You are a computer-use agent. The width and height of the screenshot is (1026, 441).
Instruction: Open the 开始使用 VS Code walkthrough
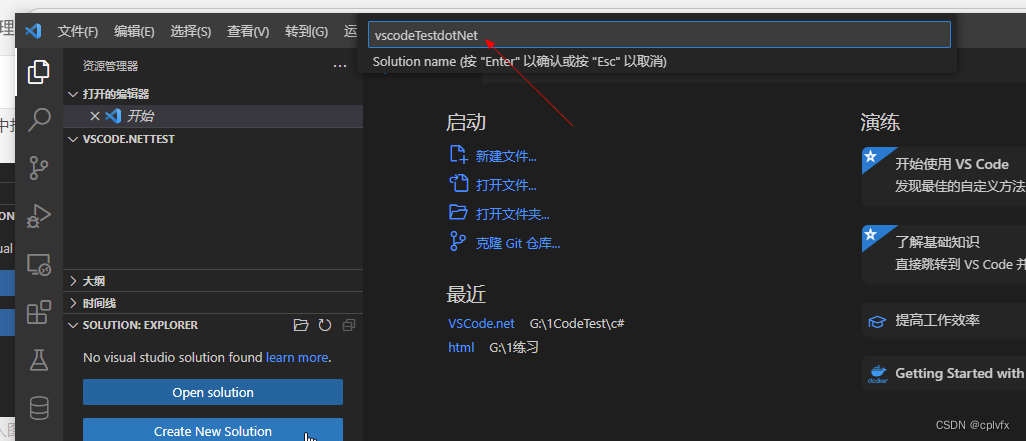[x=944, y=175]
